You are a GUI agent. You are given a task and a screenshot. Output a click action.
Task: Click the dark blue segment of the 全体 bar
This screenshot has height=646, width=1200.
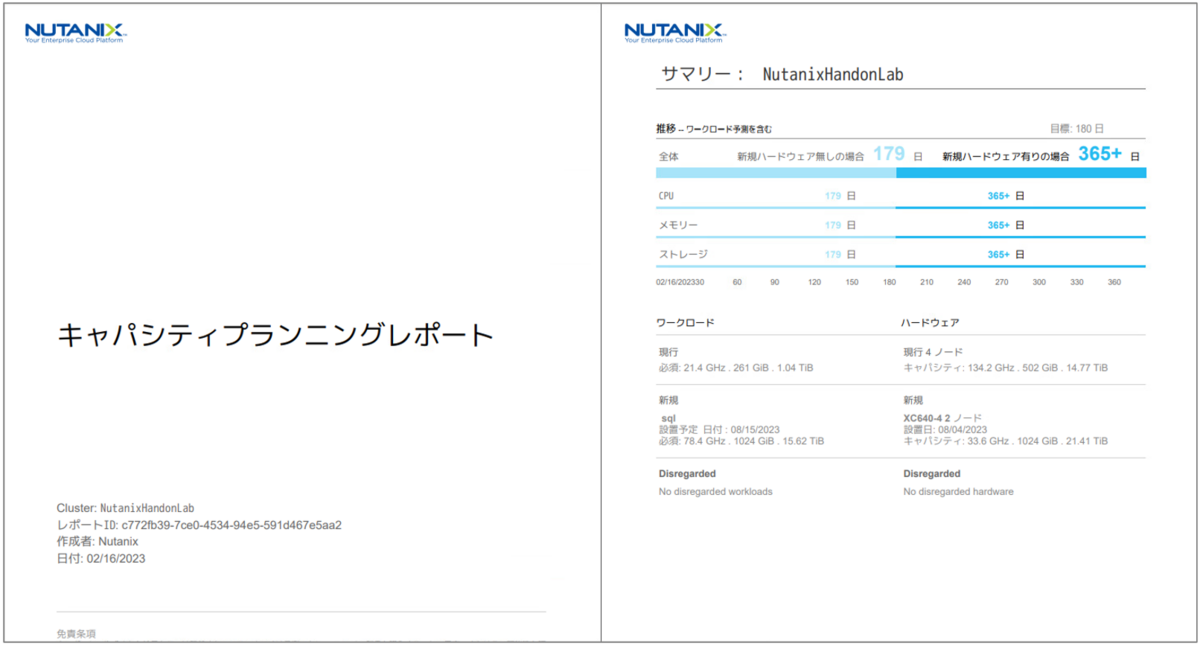[1021, 173]
